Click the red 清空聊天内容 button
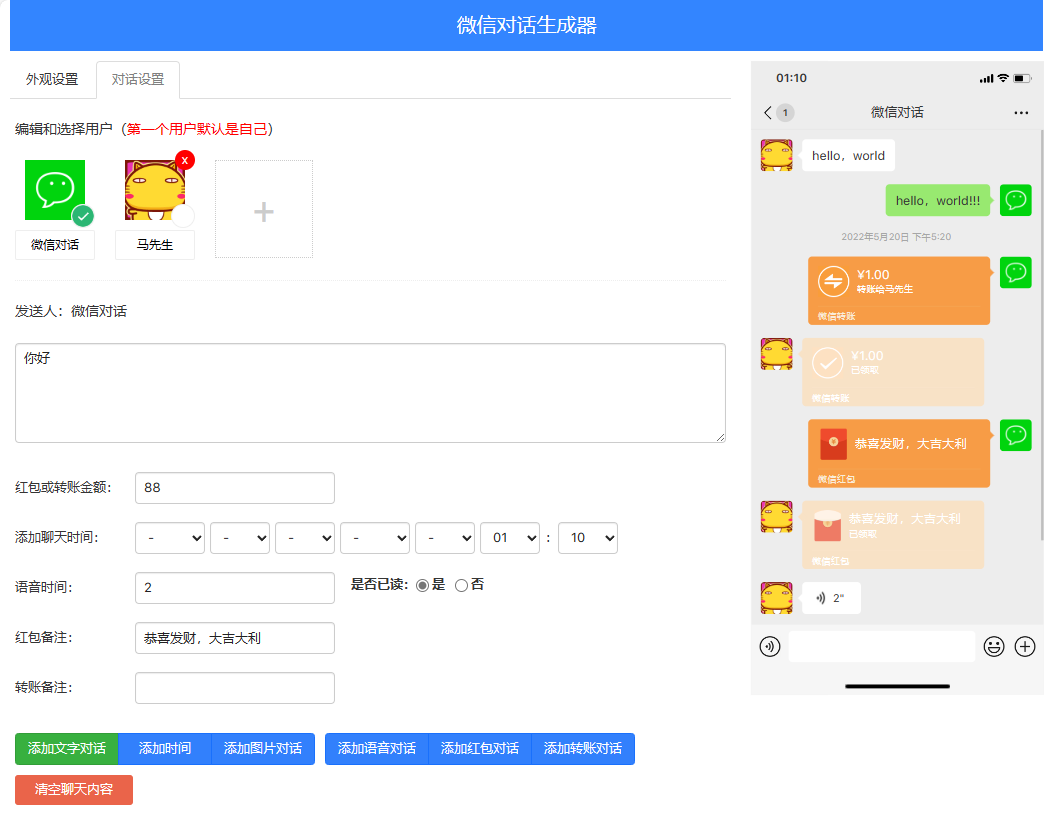1053x818 pixels. [74, 790]
